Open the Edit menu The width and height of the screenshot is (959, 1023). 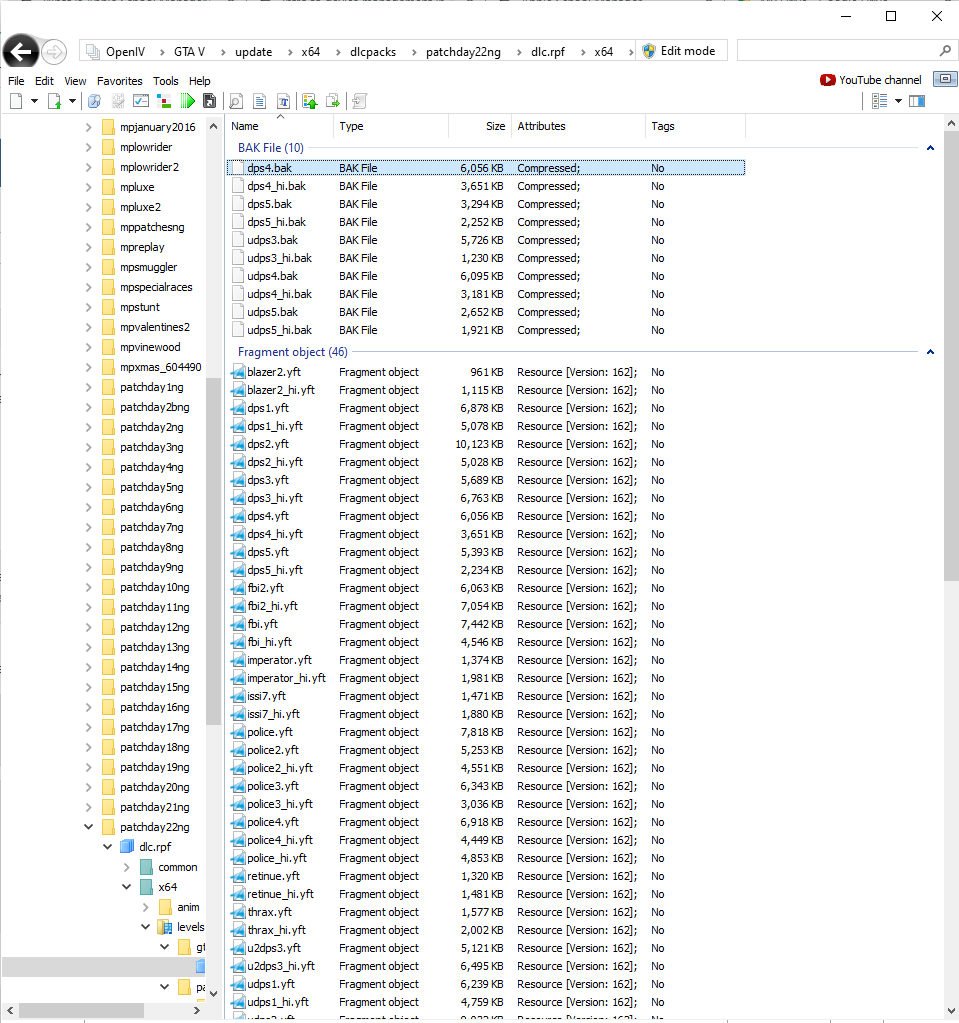coord(44,81)
